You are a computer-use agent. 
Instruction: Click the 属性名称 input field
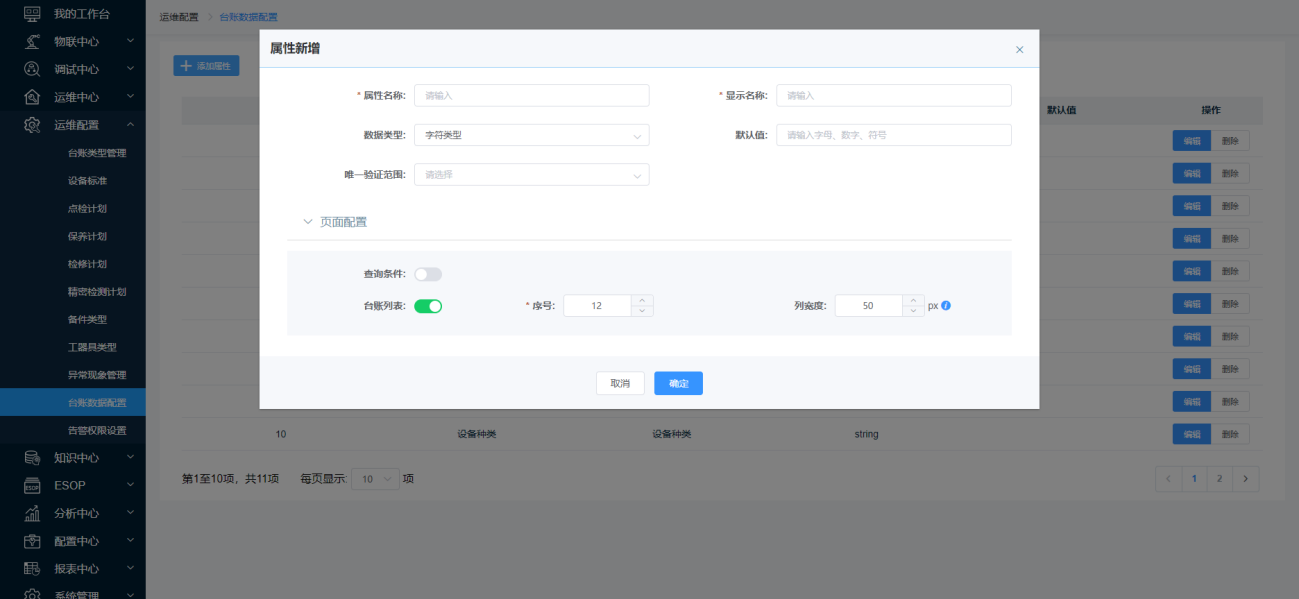(x=531, y=96)
